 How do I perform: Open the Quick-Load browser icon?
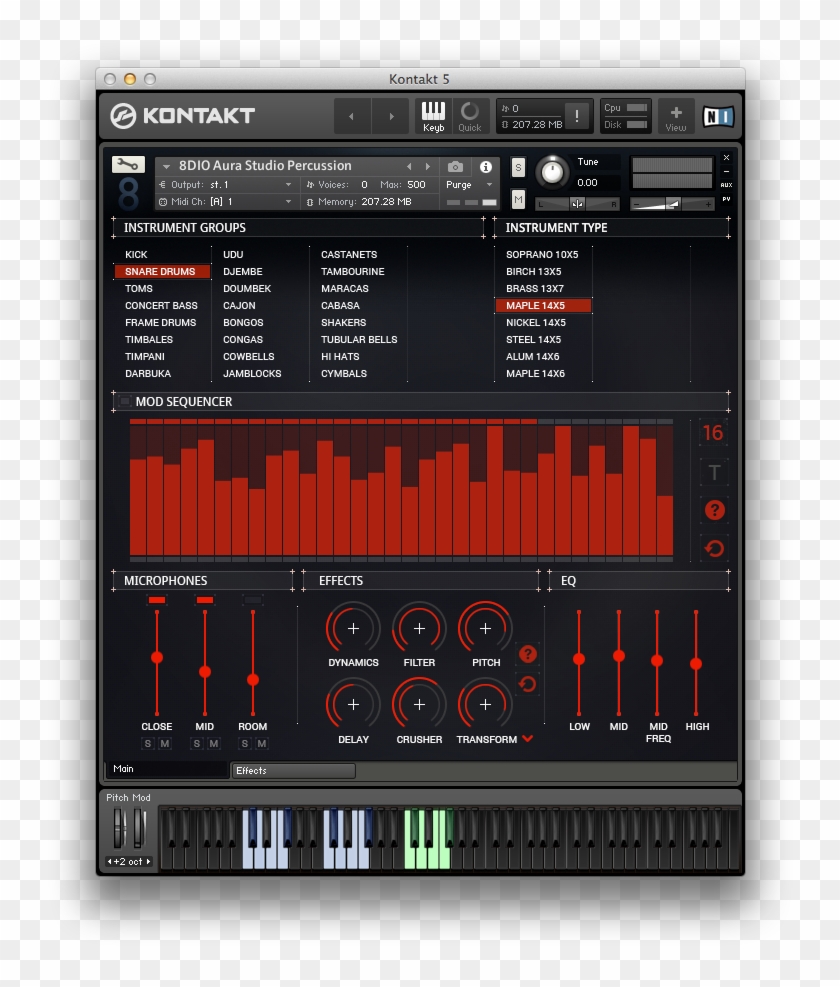pos(470,116)
